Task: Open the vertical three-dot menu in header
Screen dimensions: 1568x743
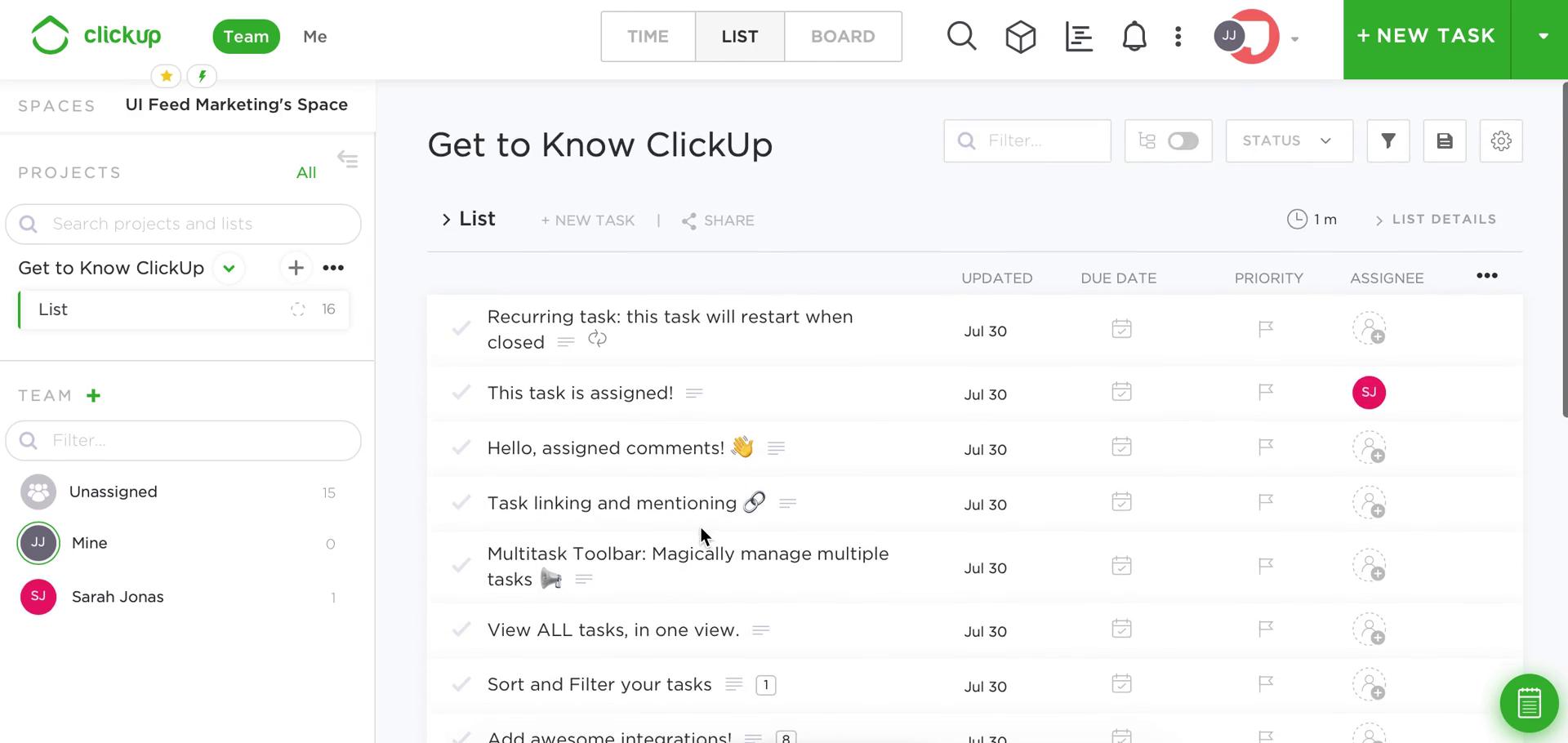Action: [1178, 37]
